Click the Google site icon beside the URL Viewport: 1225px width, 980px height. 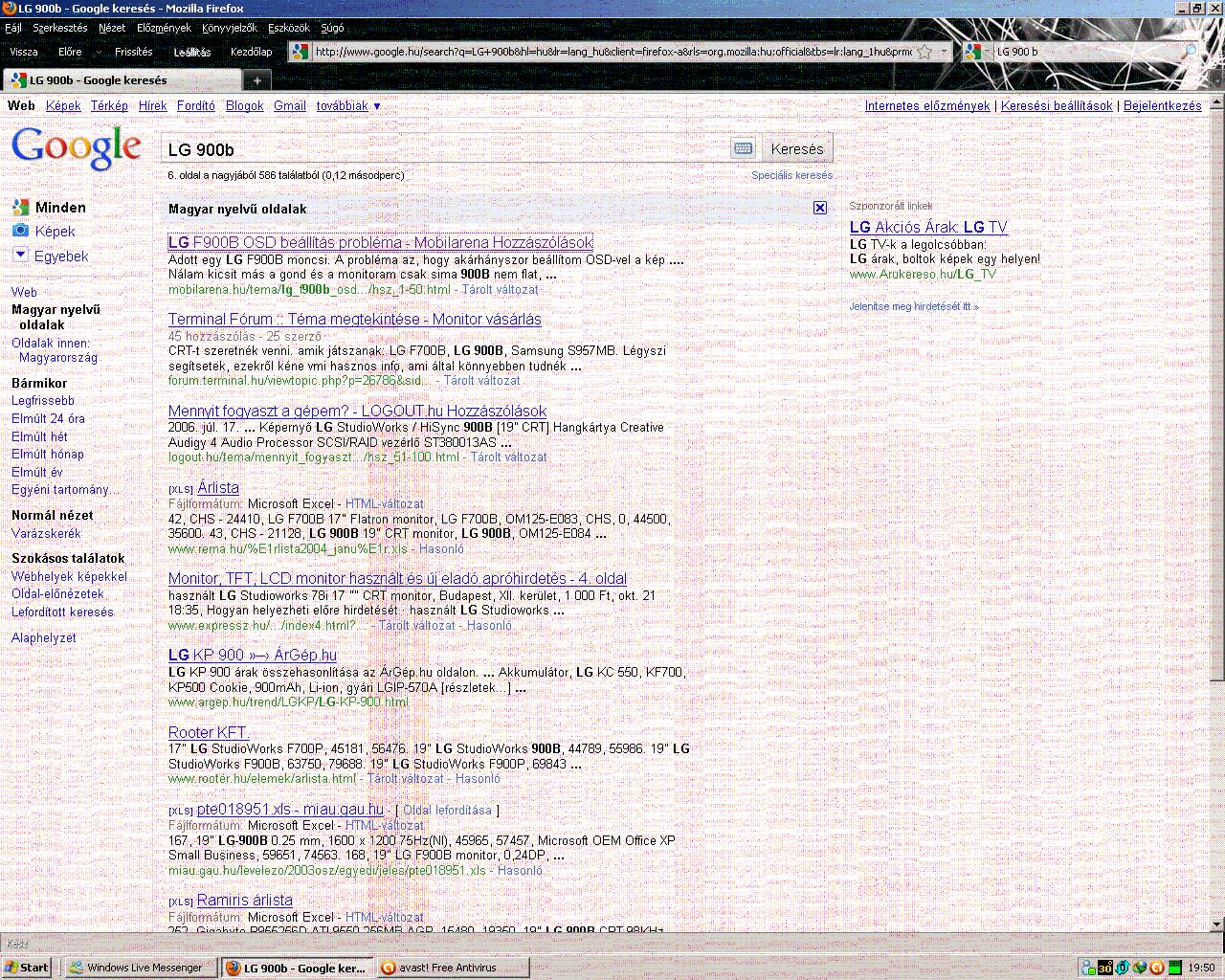pos(301,52)
